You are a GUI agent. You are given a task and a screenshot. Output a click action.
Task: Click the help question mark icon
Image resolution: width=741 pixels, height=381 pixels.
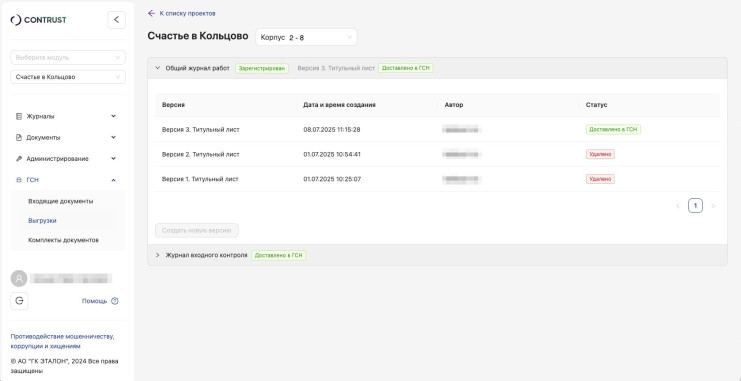click(x=115, y=301)
